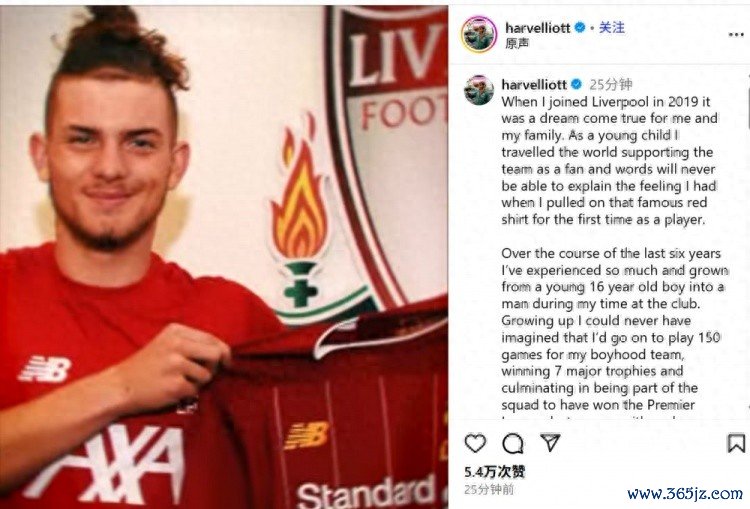Save the post with the bookmark icon
Viewport: 750px width, 509px height.
[x=736, y=443]
